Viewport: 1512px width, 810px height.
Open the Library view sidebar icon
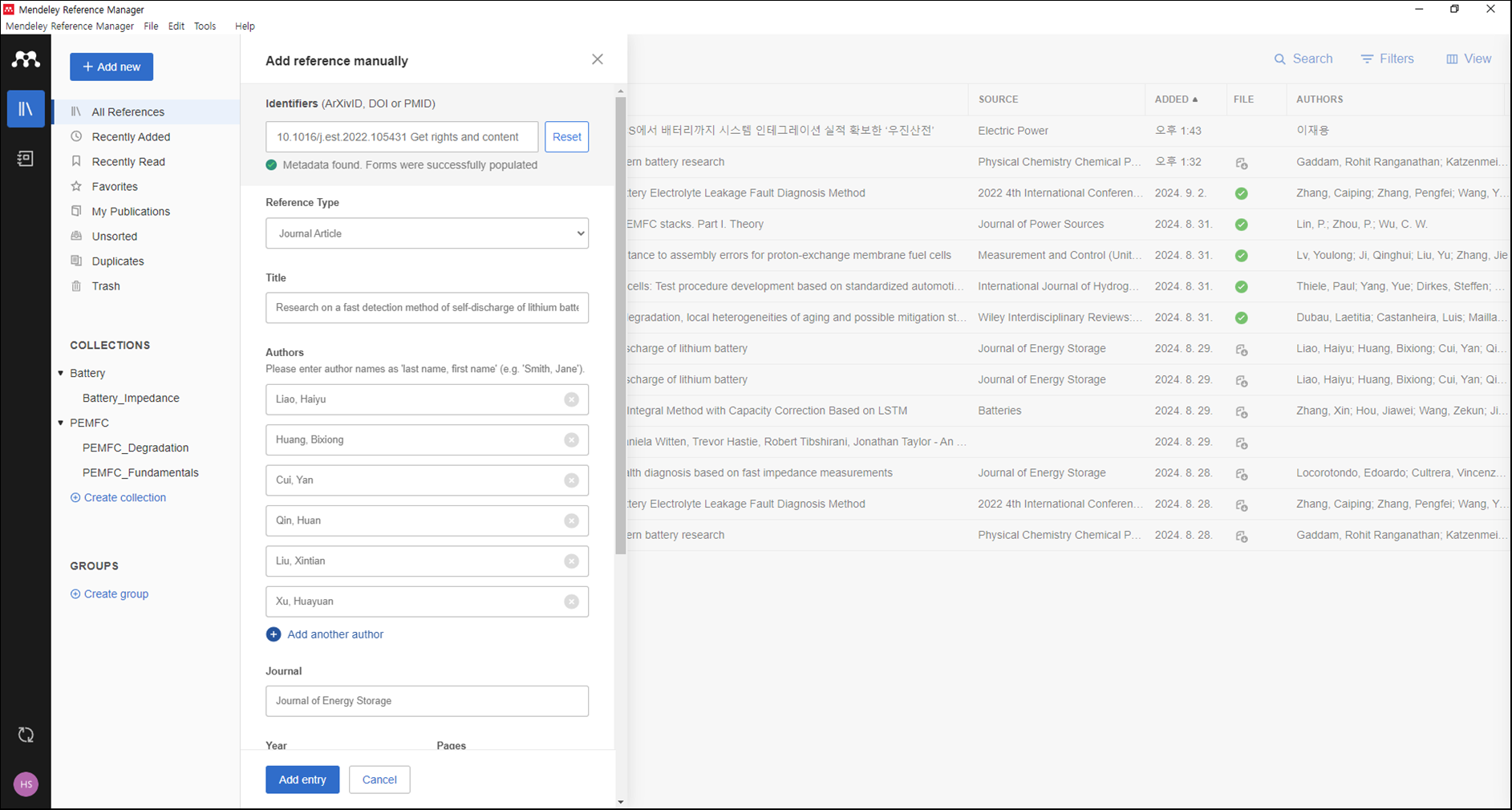click(26, 108)
